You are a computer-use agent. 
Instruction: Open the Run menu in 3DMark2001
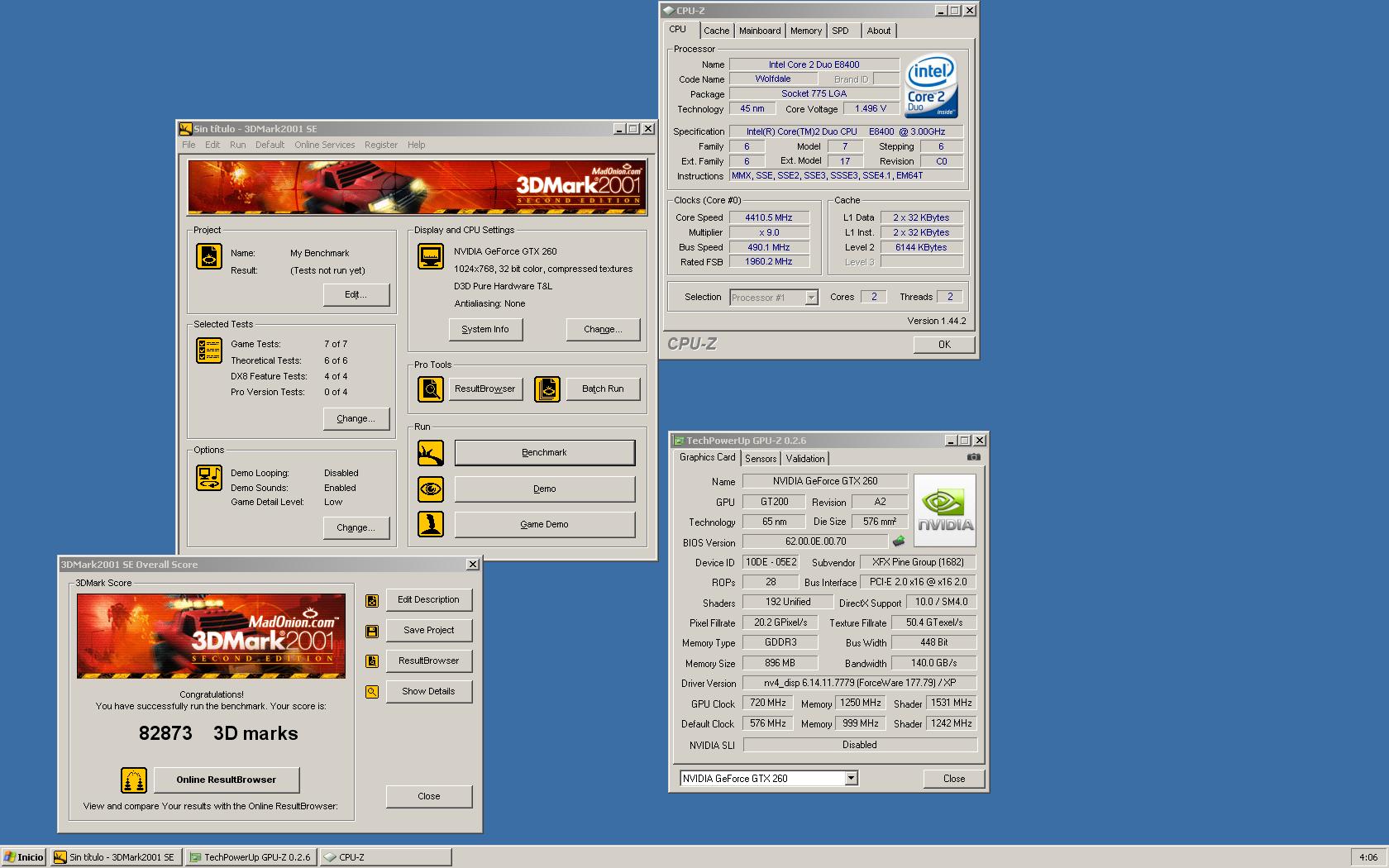(238, 145)
